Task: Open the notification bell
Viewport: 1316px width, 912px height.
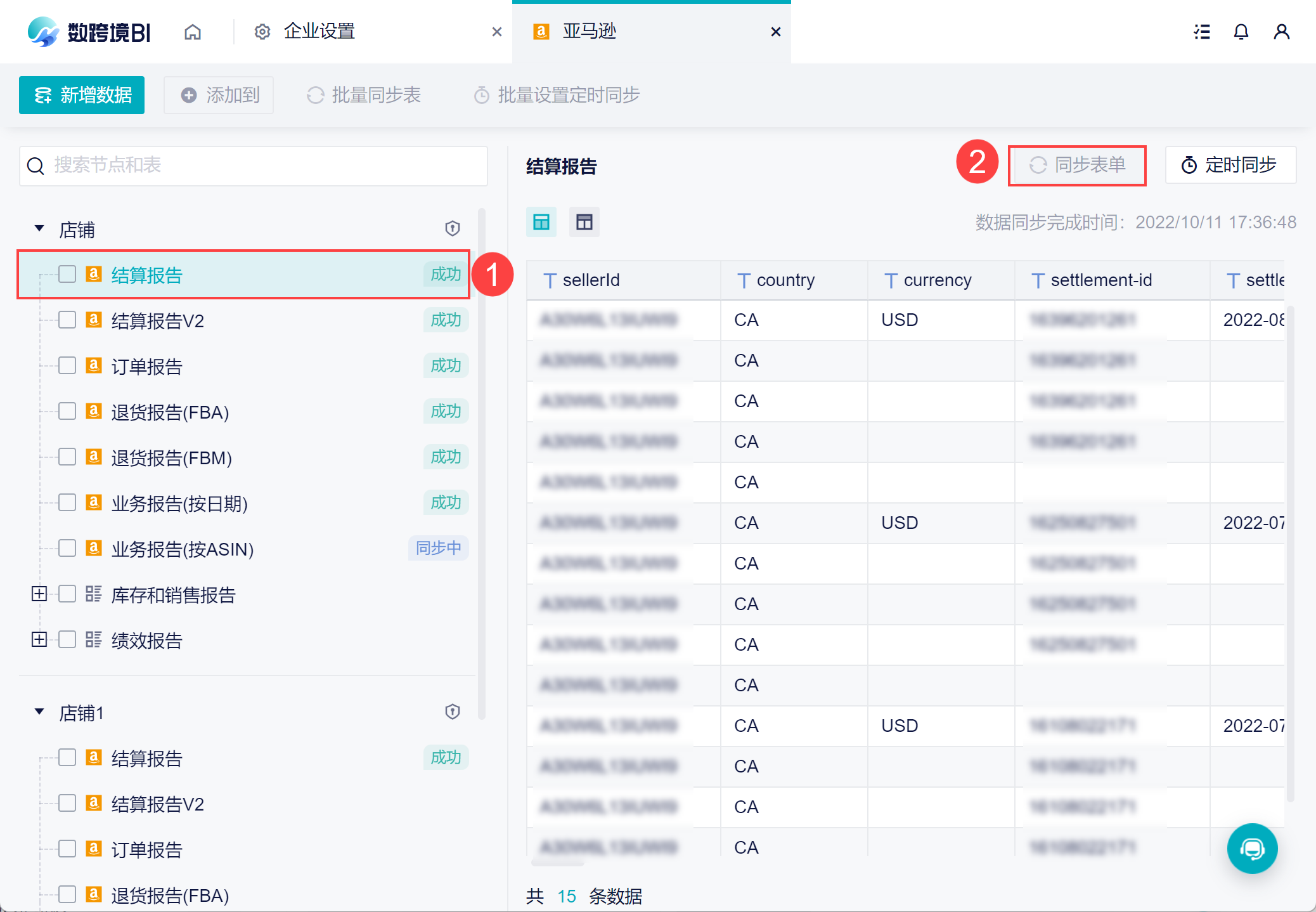Action: click(1241, 32)
